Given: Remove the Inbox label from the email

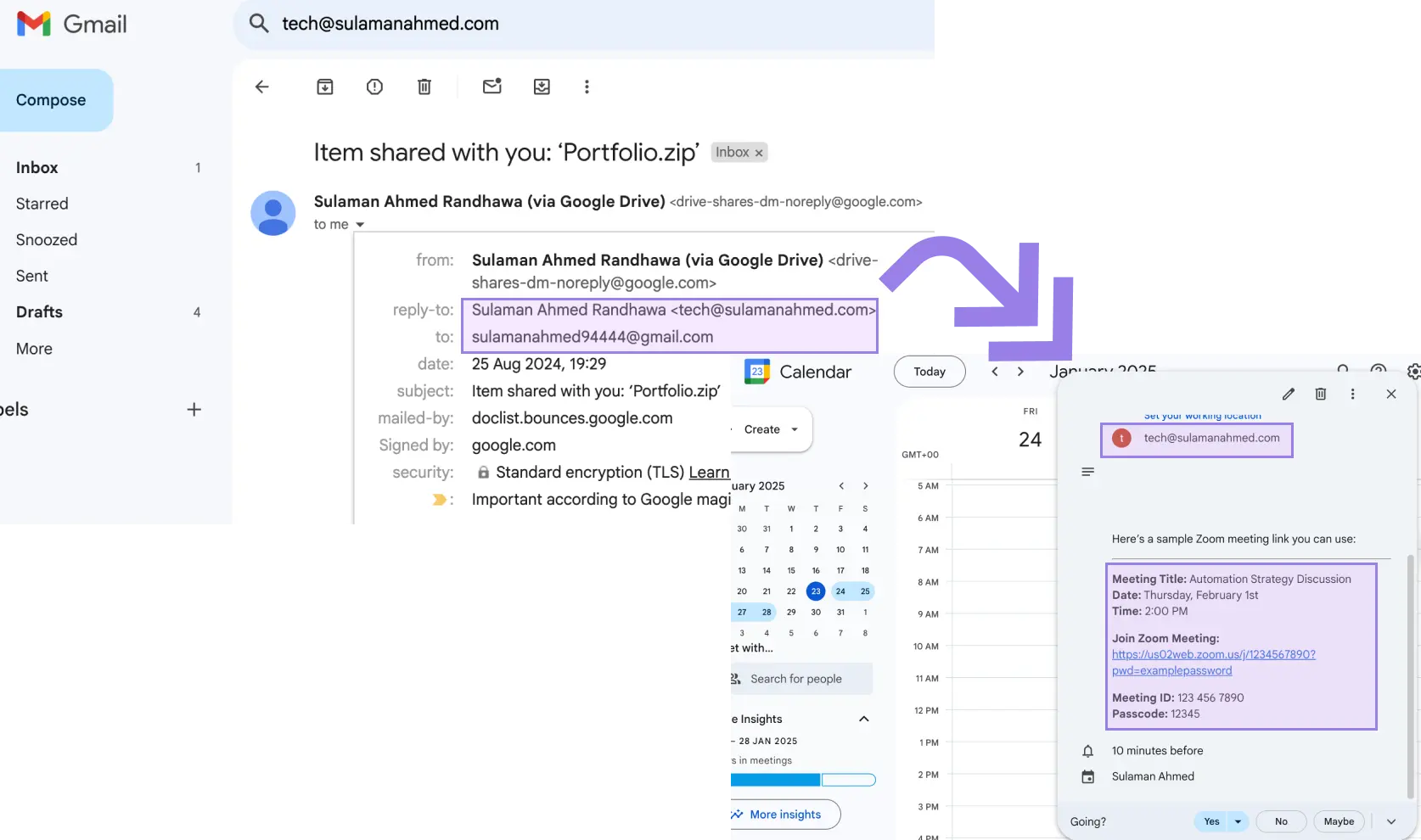Looking at the screenshot, I should point(759,153).
